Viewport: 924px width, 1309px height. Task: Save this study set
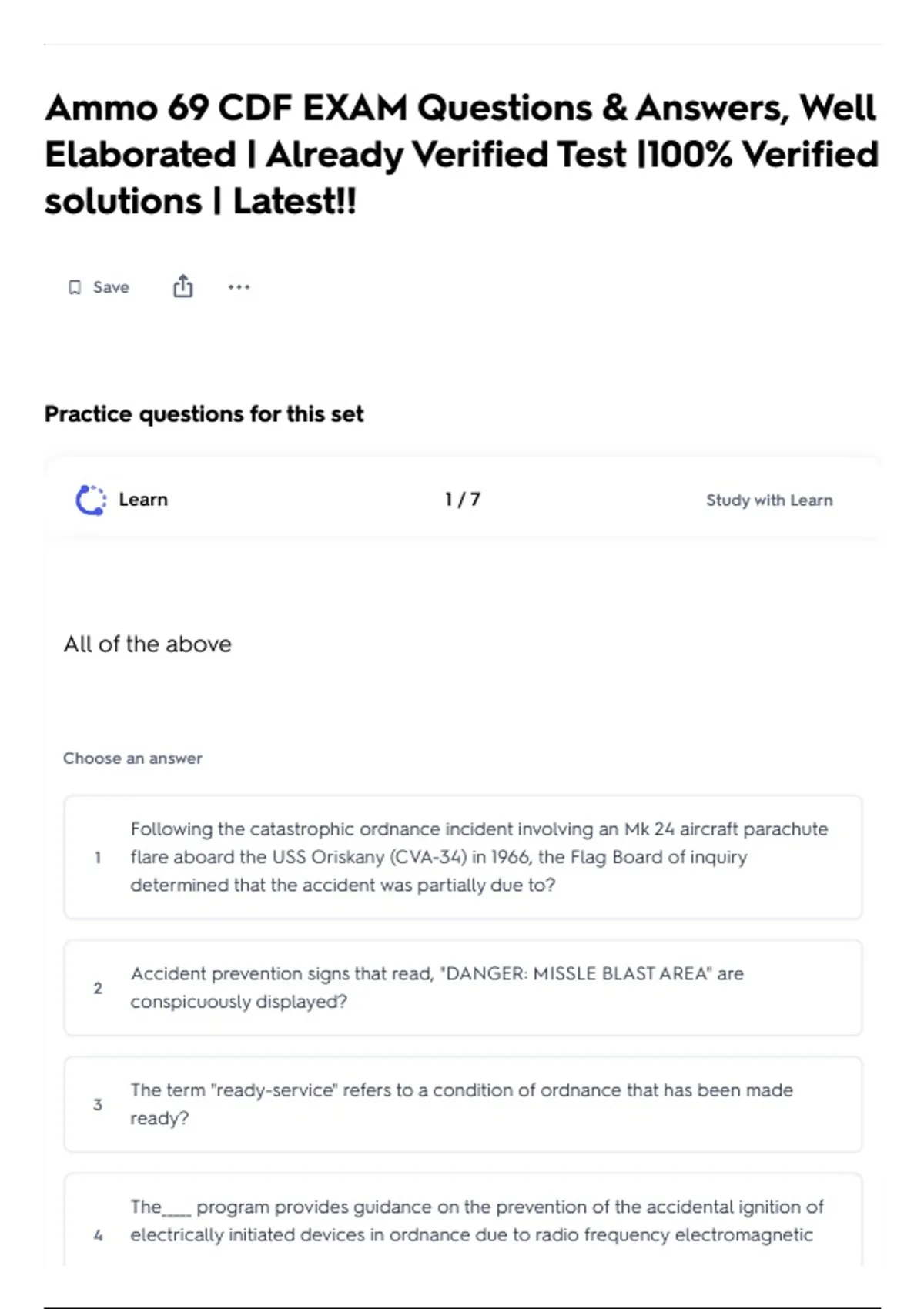(99, 287)
